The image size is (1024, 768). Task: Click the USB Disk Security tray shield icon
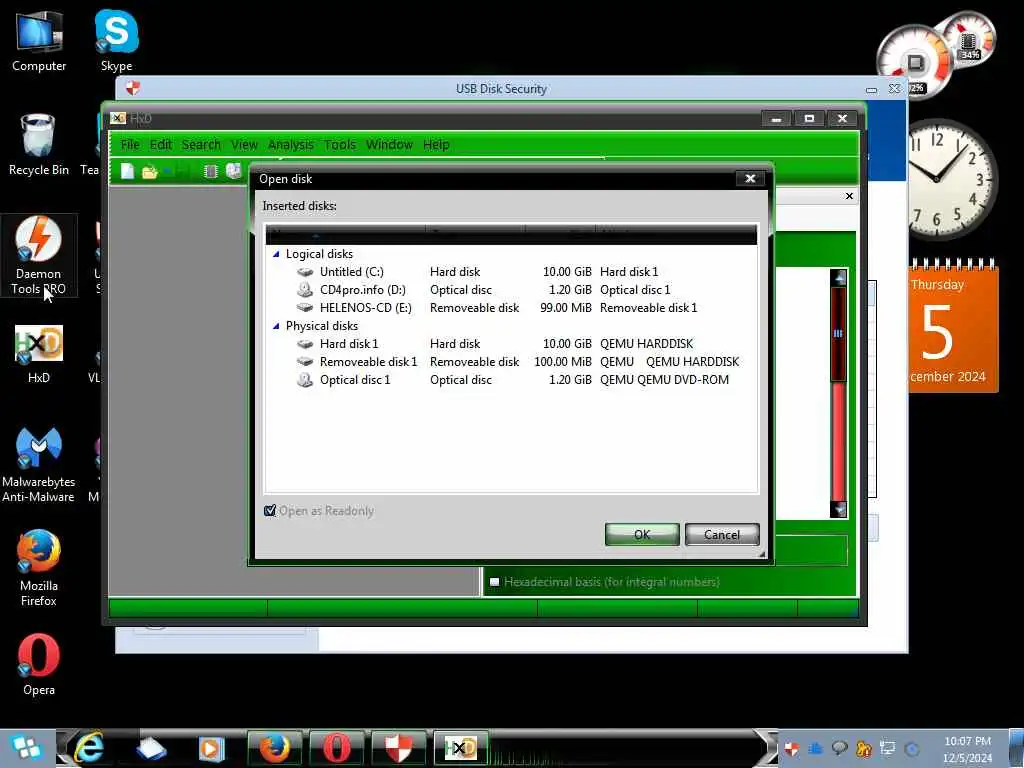click(x=792, y=748)
